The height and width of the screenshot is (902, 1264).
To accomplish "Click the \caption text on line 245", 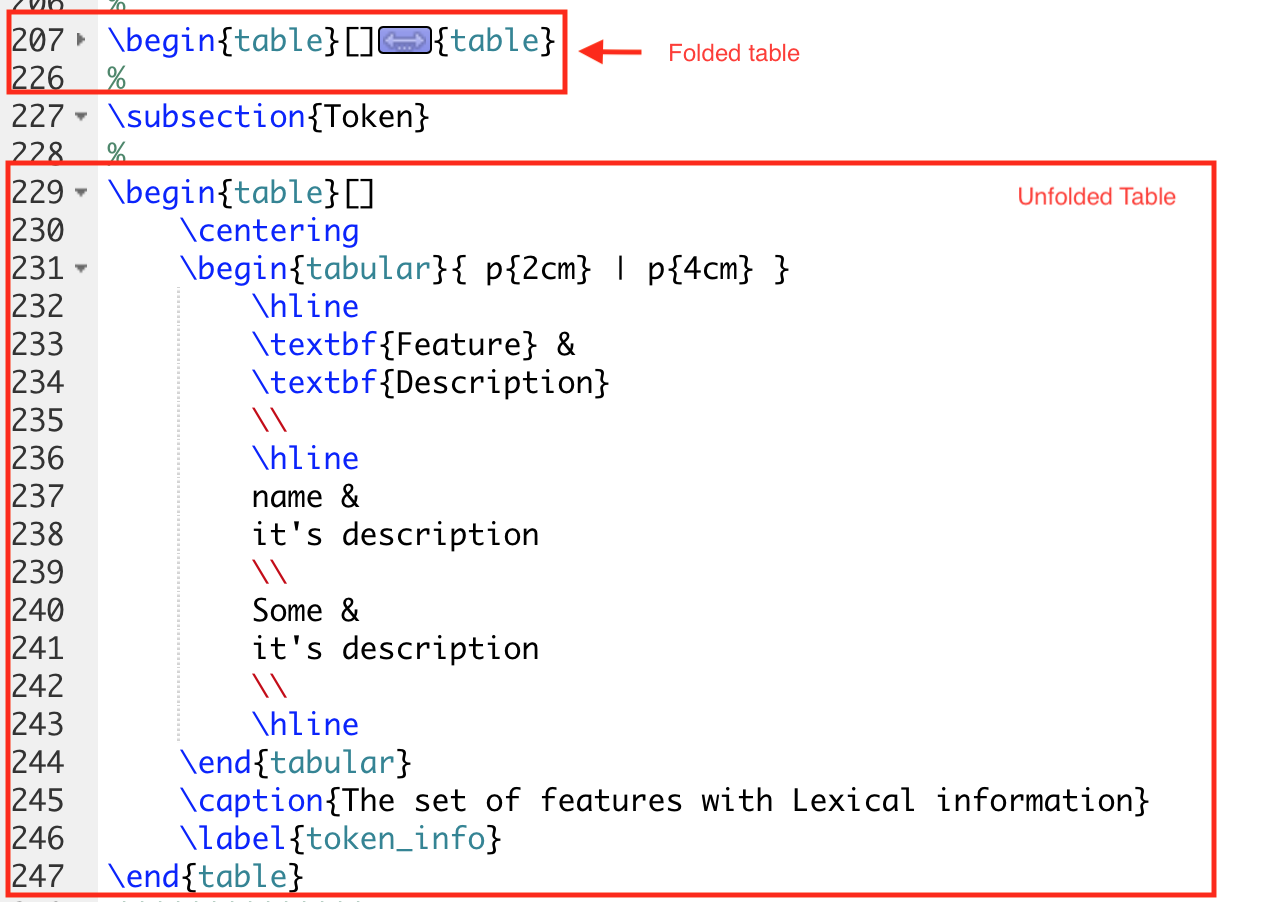I will click(x=257, y=800).
